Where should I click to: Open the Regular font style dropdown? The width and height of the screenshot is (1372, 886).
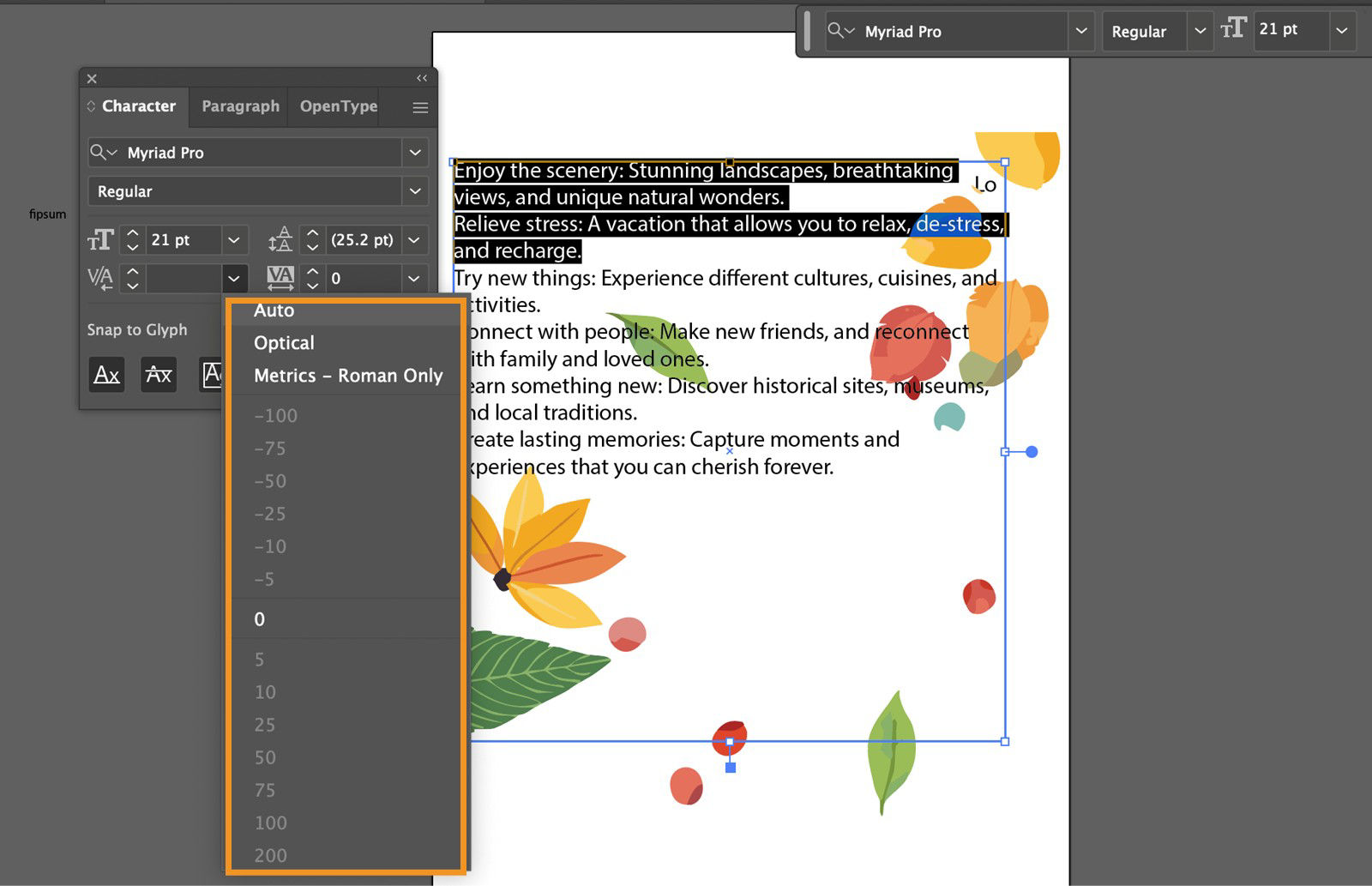[x=415, y=190]
